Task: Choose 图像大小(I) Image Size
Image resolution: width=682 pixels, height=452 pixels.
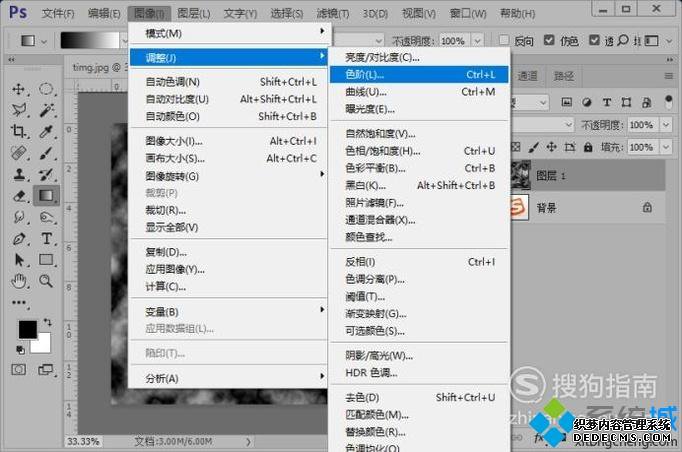Action: pos(228,141)
